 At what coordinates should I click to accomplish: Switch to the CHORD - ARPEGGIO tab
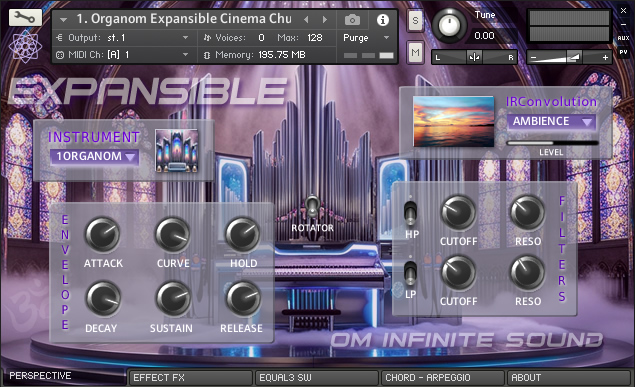click(443, 378)
